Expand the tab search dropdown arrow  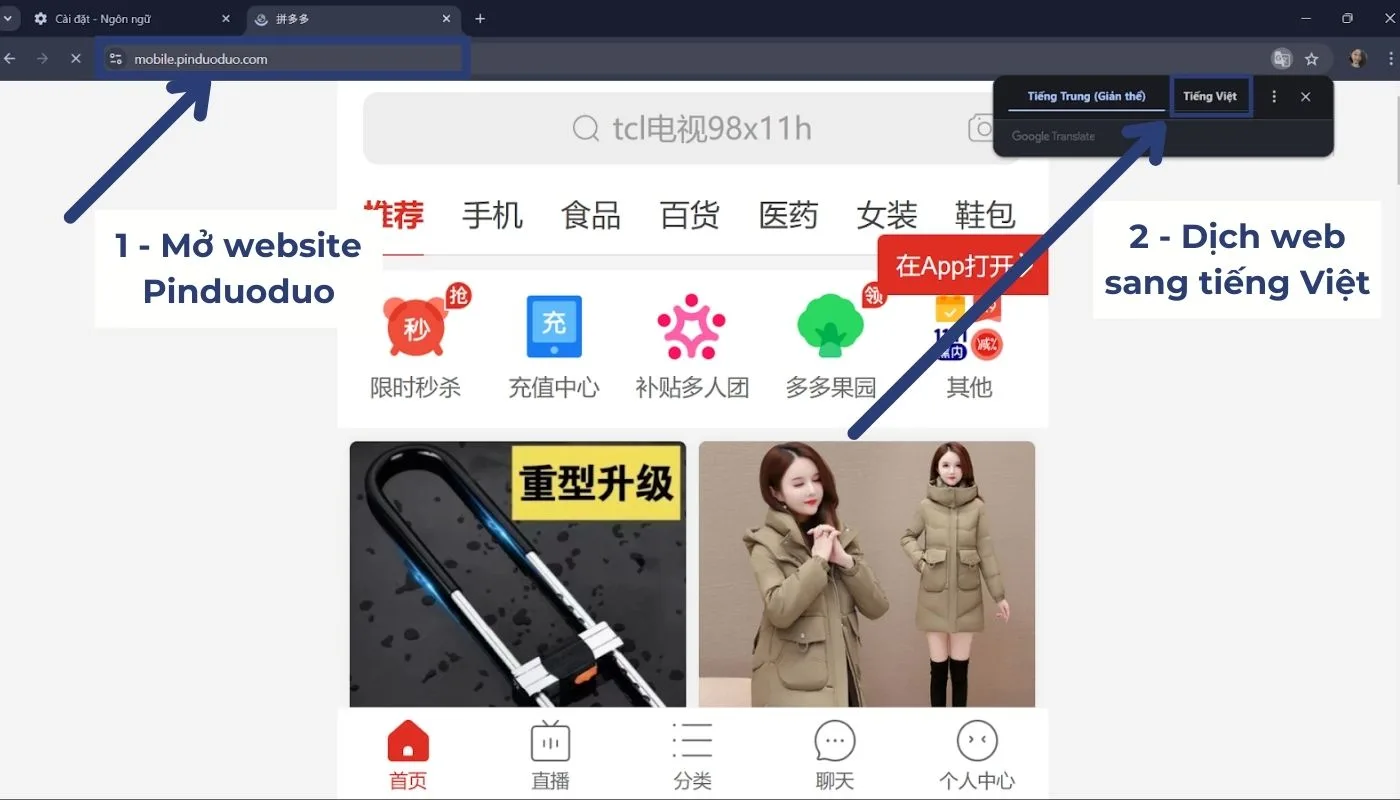click(x=7, y=19)
